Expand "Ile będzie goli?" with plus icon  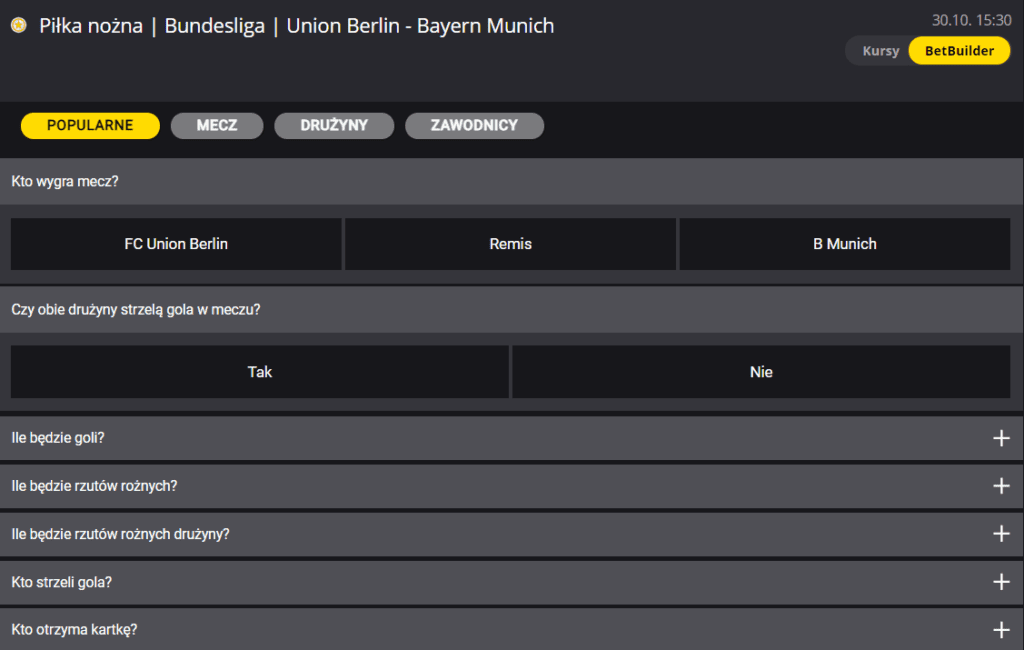[x=1001, y=438]
